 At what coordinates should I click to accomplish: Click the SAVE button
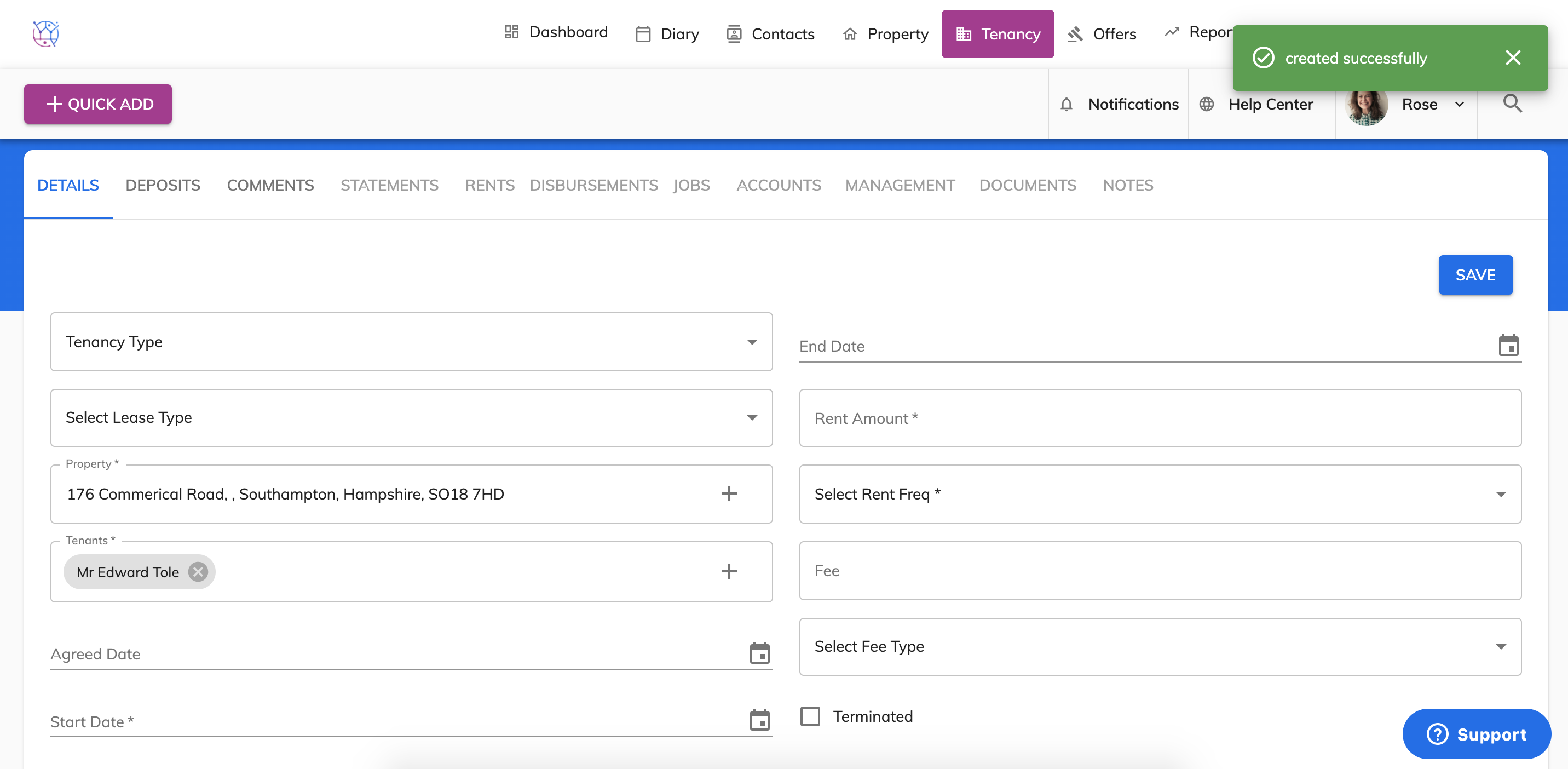tap(1475, 275)
